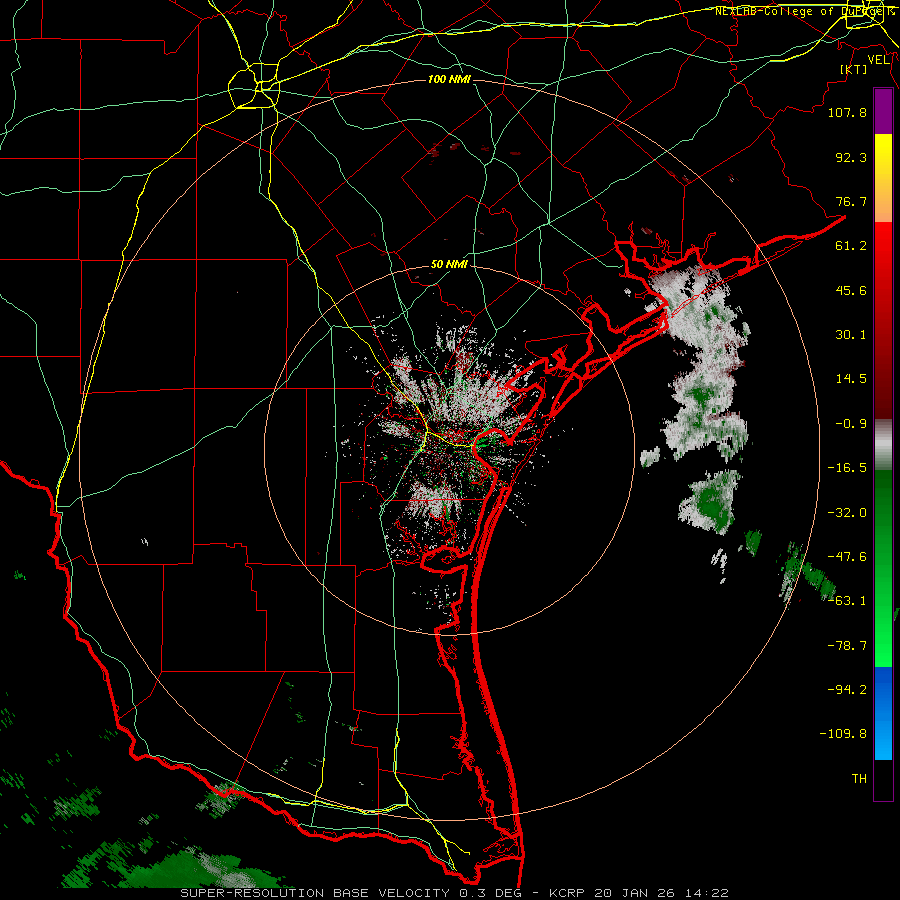The image size is (900, 900).
Task: Click the 61.2 velocity scale value
Action: (851, 246)
